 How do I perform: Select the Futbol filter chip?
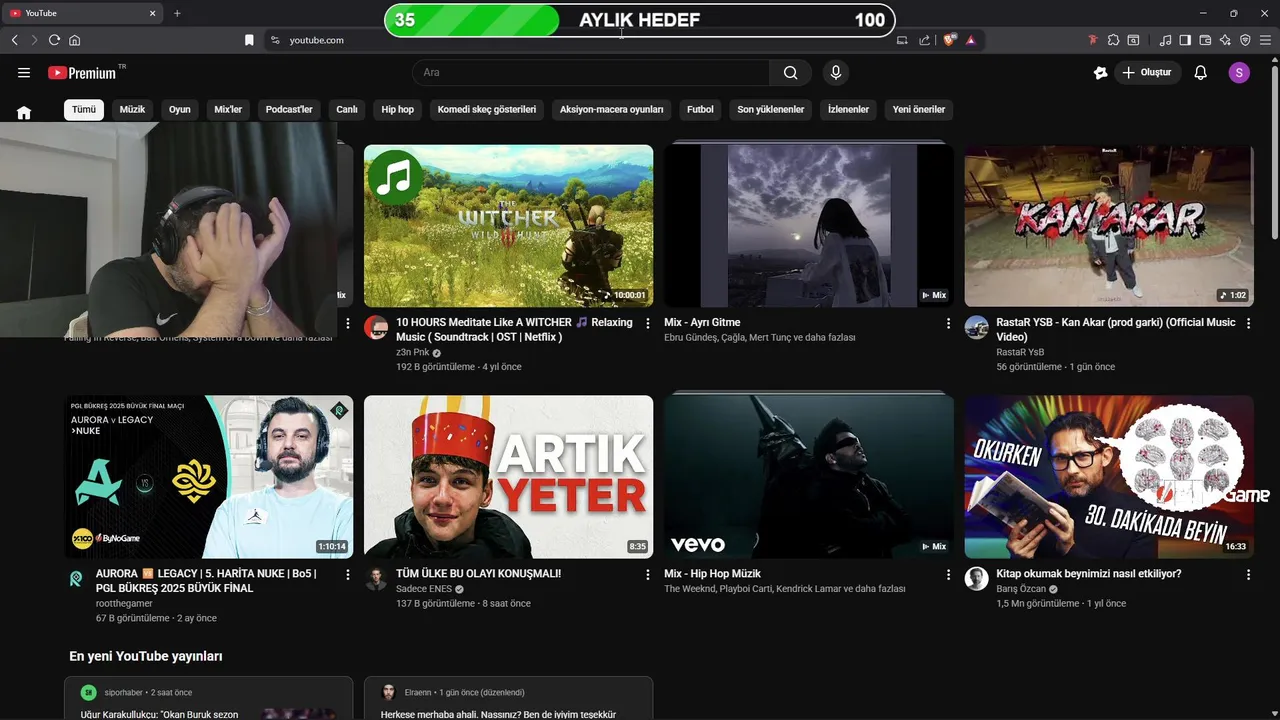click(700, 109)
